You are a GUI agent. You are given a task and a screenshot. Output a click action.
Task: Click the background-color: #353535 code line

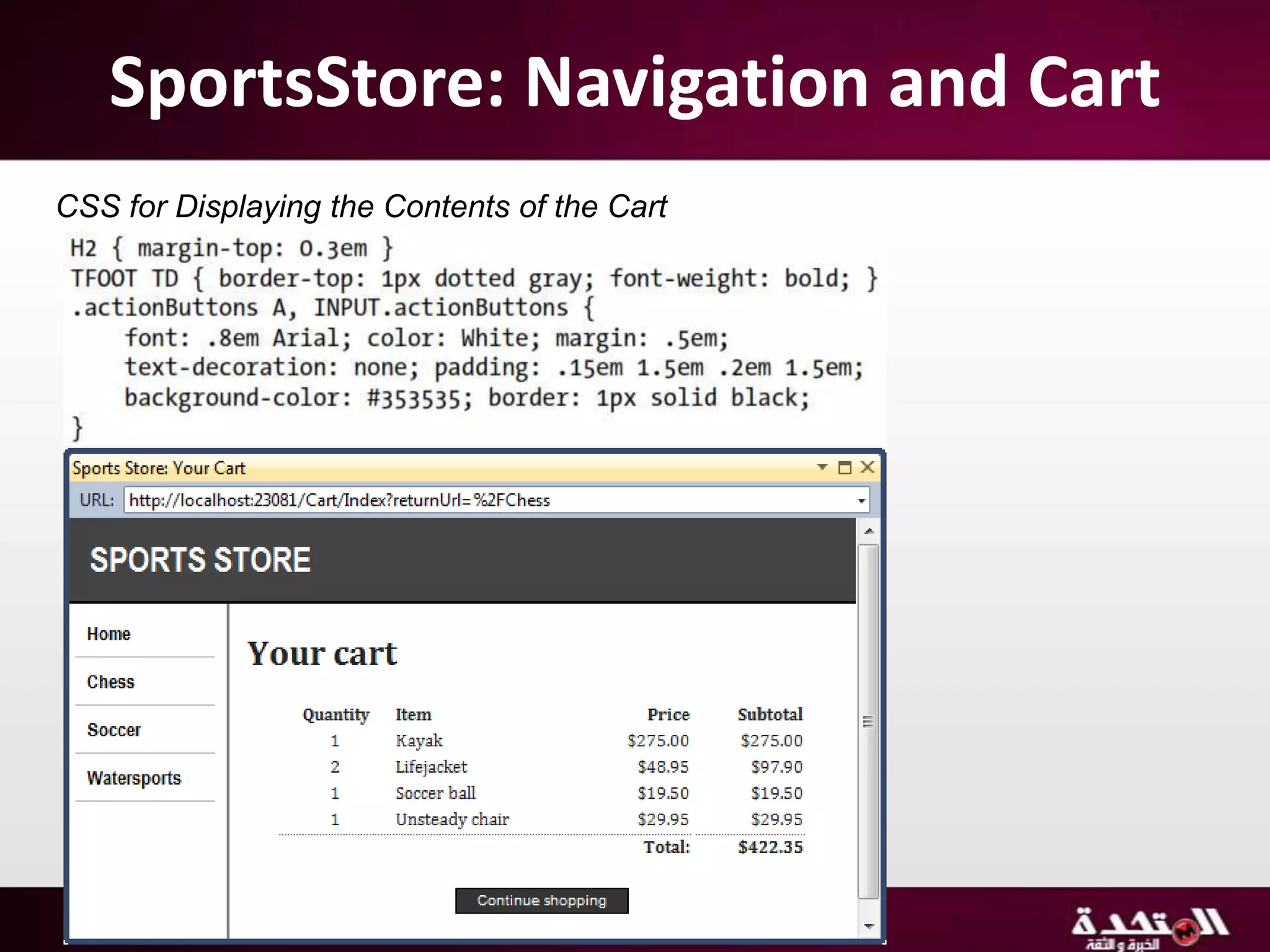(x=467, y=399)
